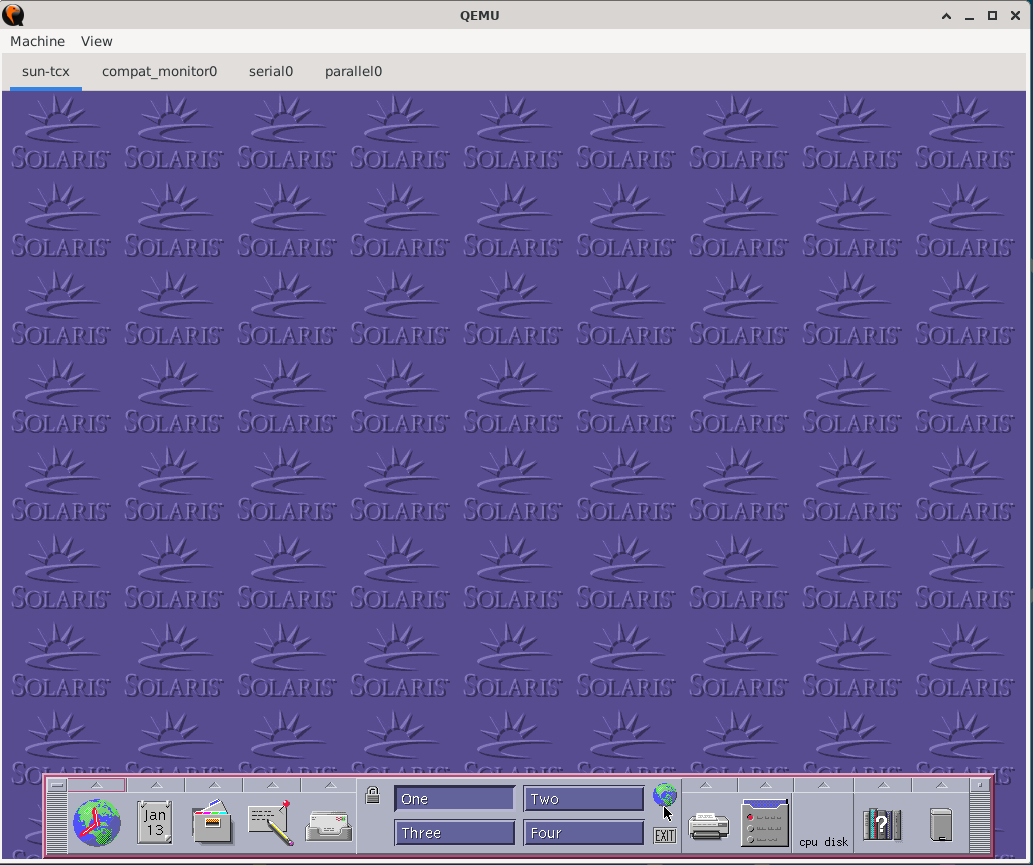The height and width of the screenshot is (865, 1033).
Task: Lock the screen with padlock icon
Action: pyautogui.click(x=372, y=796)
